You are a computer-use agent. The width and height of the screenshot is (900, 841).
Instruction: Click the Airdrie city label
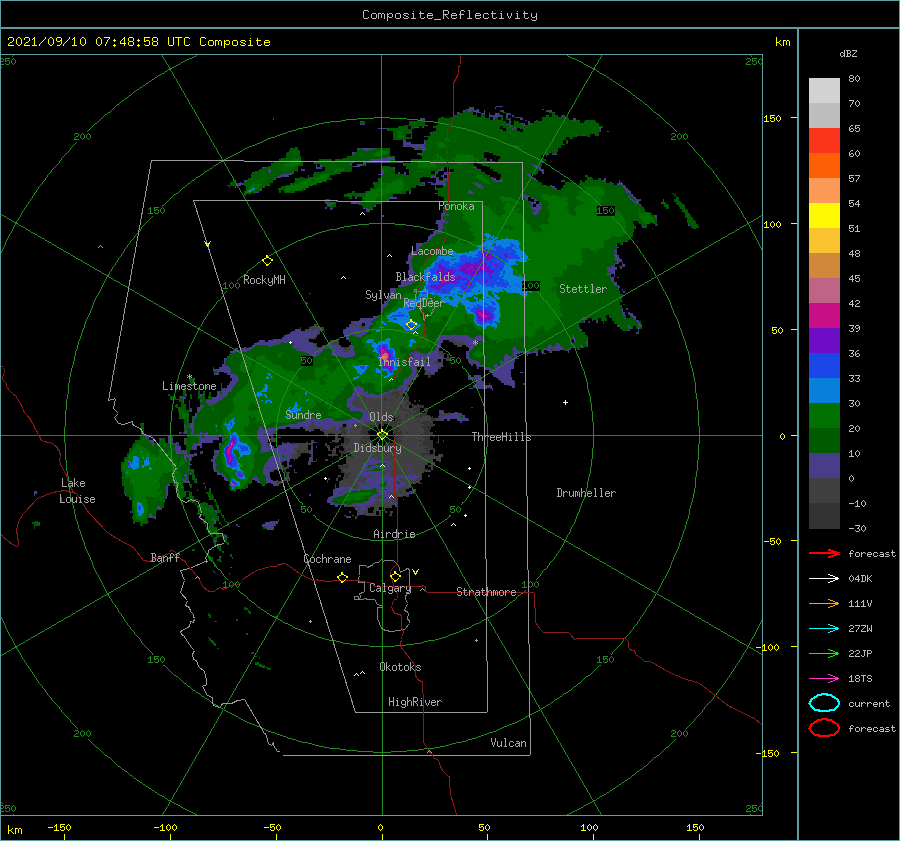pos(394,534)
